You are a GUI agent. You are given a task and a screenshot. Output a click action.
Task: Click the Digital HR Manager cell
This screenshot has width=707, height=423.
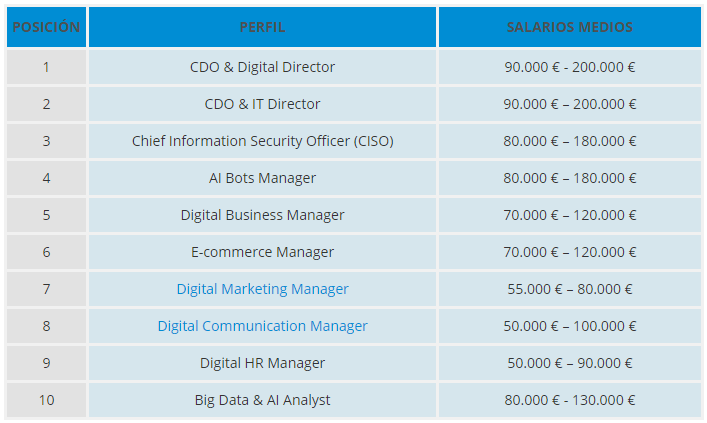262,363
